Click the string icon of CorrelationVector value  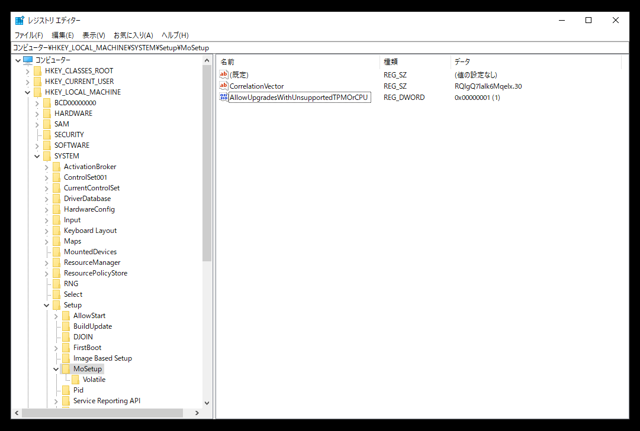224,86
